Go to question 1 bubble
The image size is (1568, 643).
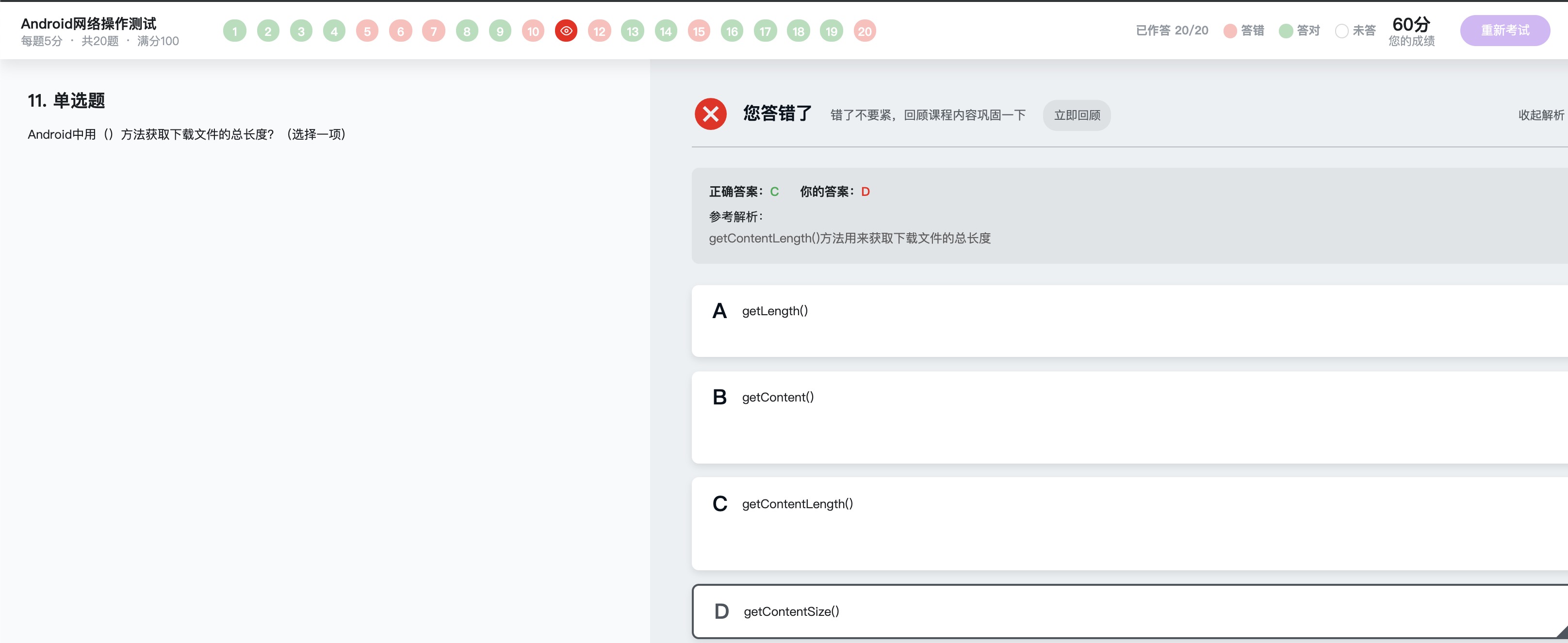tap(234, 31)
